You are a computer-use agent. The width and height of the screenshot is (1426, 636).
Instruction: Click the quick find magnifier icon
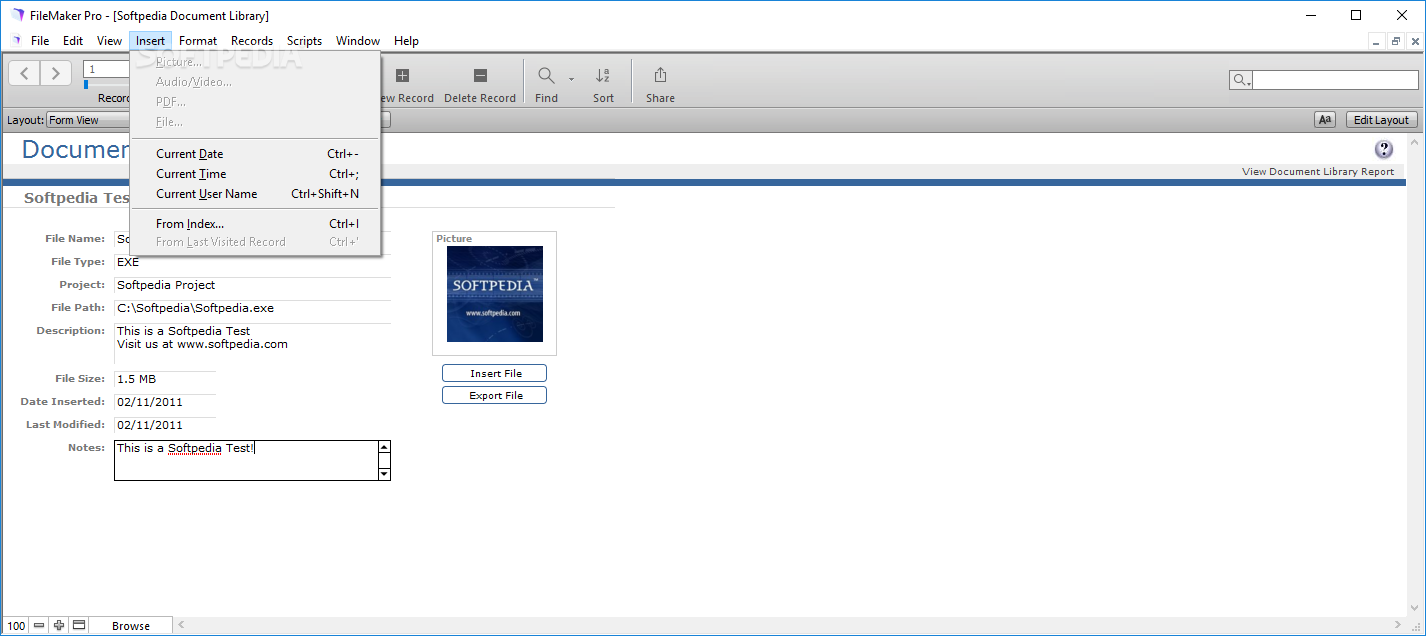point(1241,80)
